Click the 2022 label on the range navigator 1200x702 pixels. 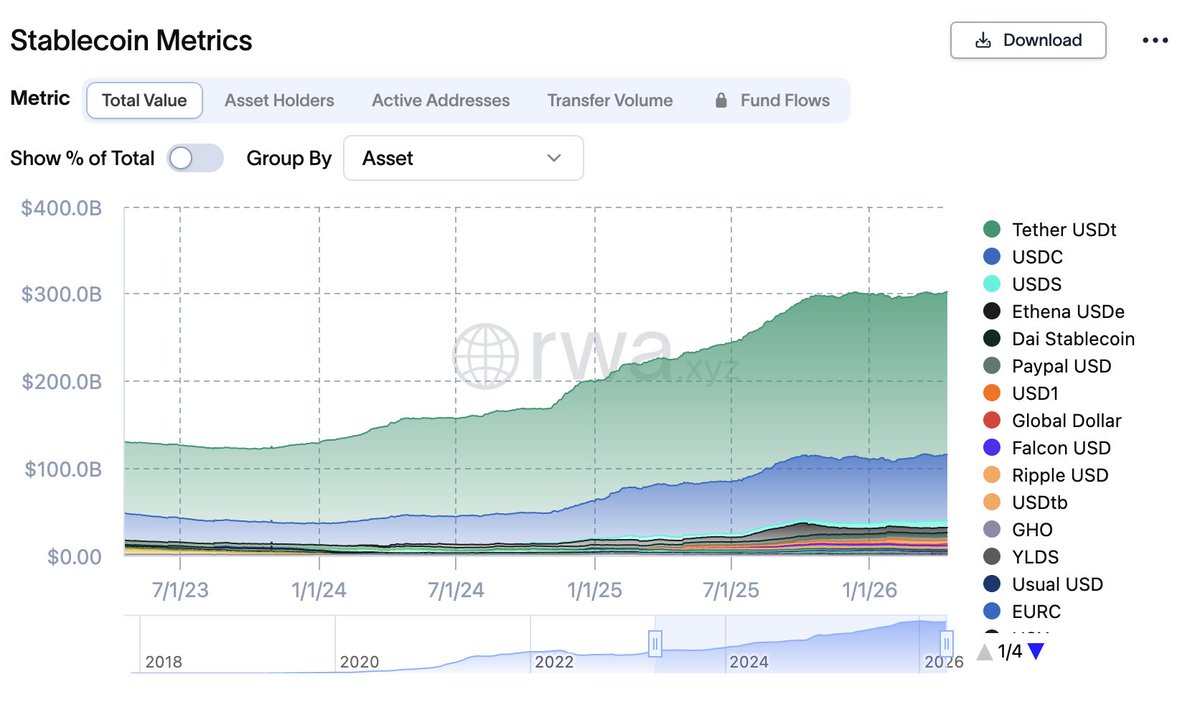click(554, 662)
